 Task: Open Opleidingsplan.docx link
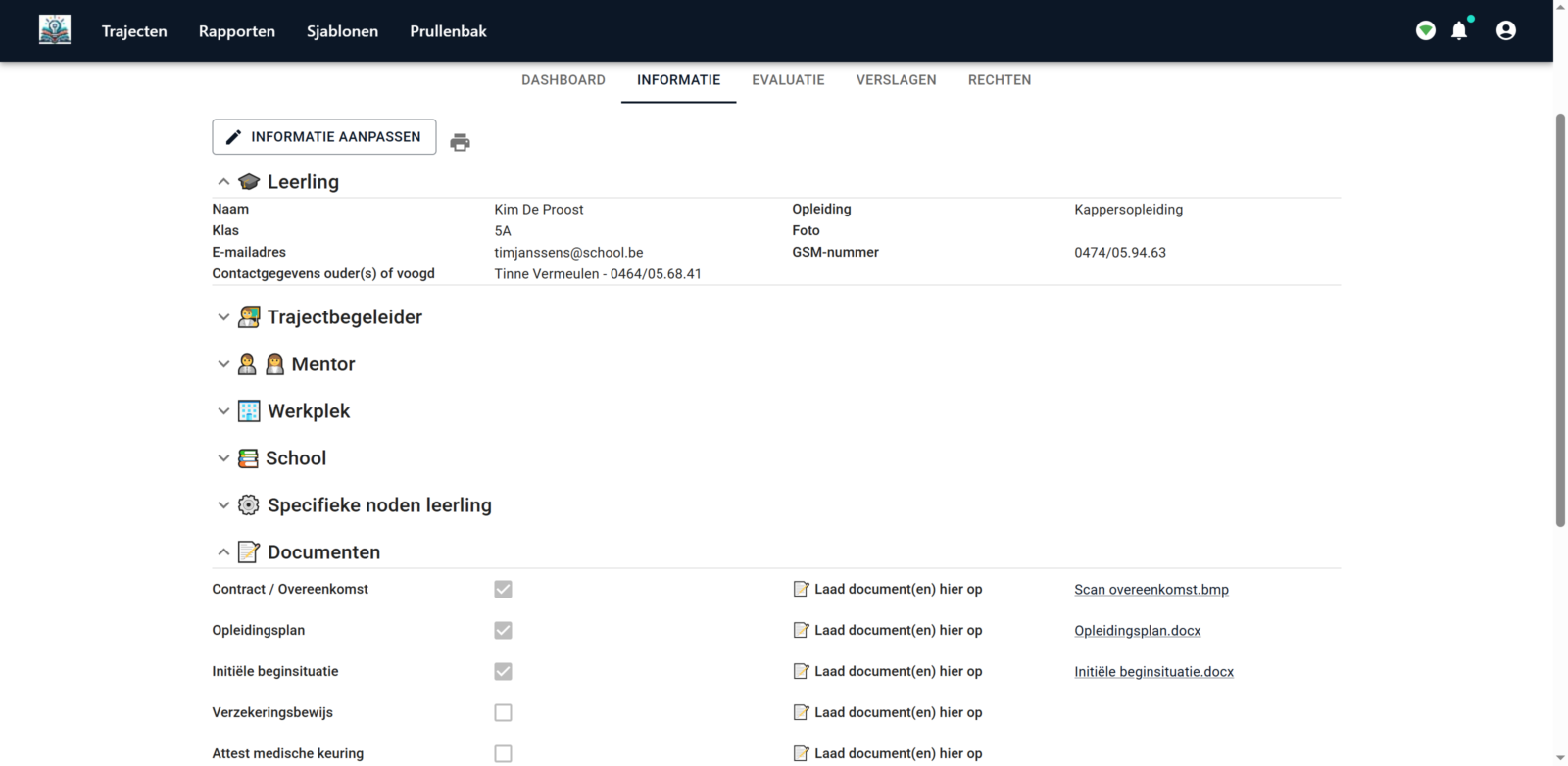[x=1138, y=630]
